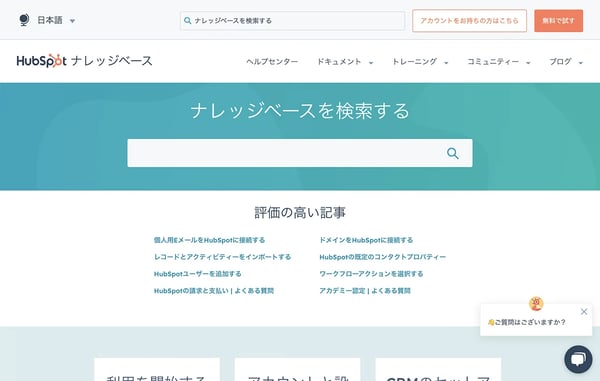600x381 pixels.
Task: Open HubSpotの既定のコンタクトプロパティー article
Action: tap(383, 257)
